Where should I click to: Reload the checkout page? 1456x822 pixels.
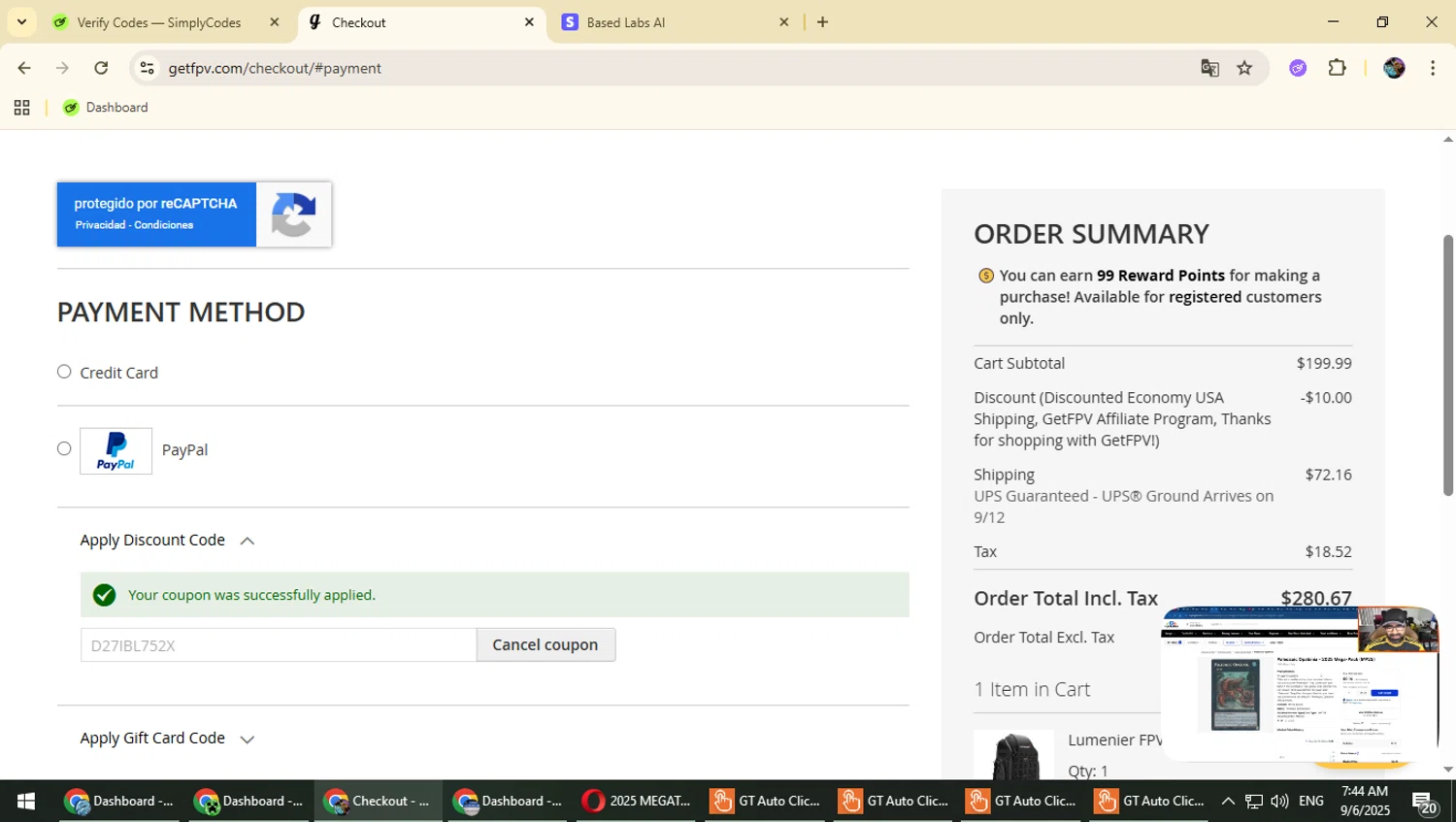click(101, 68)
